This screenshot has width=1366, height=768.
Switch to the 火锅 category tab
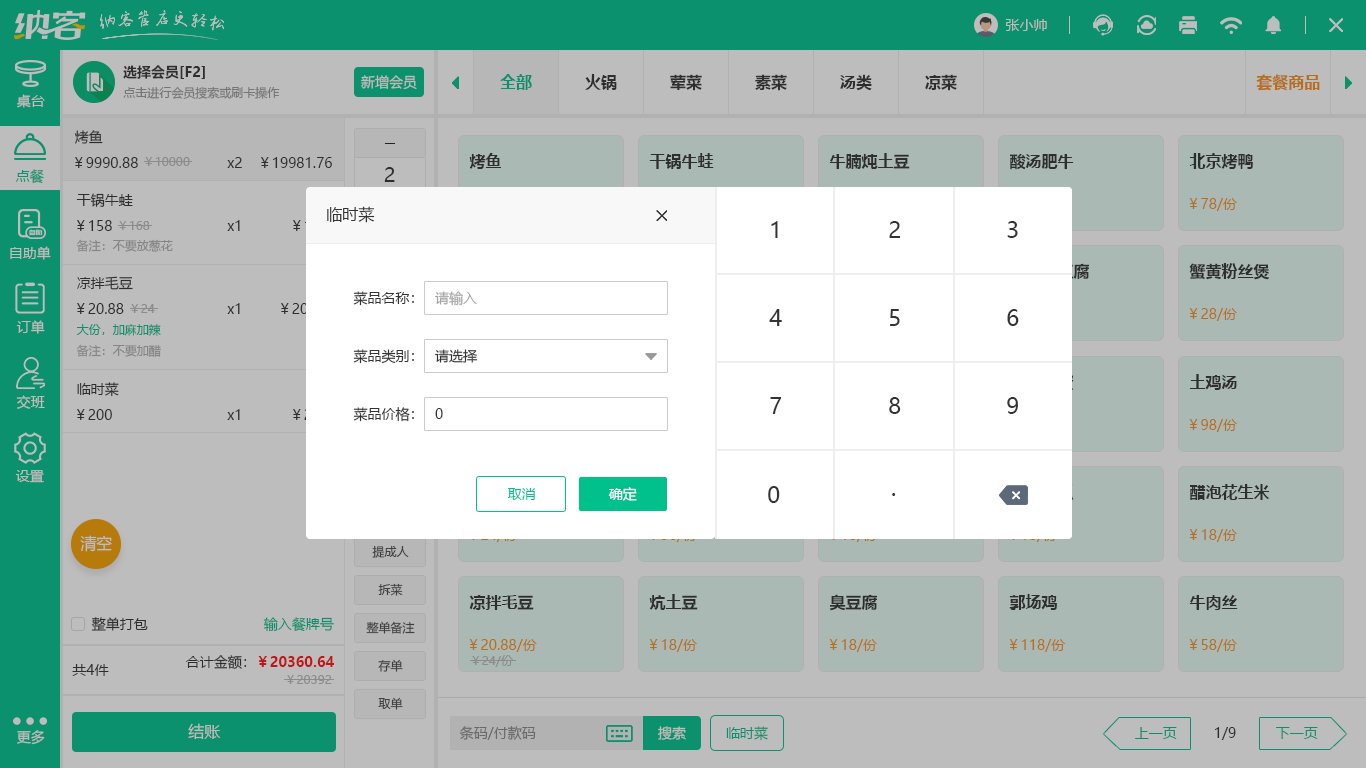(x=600, y=84)
